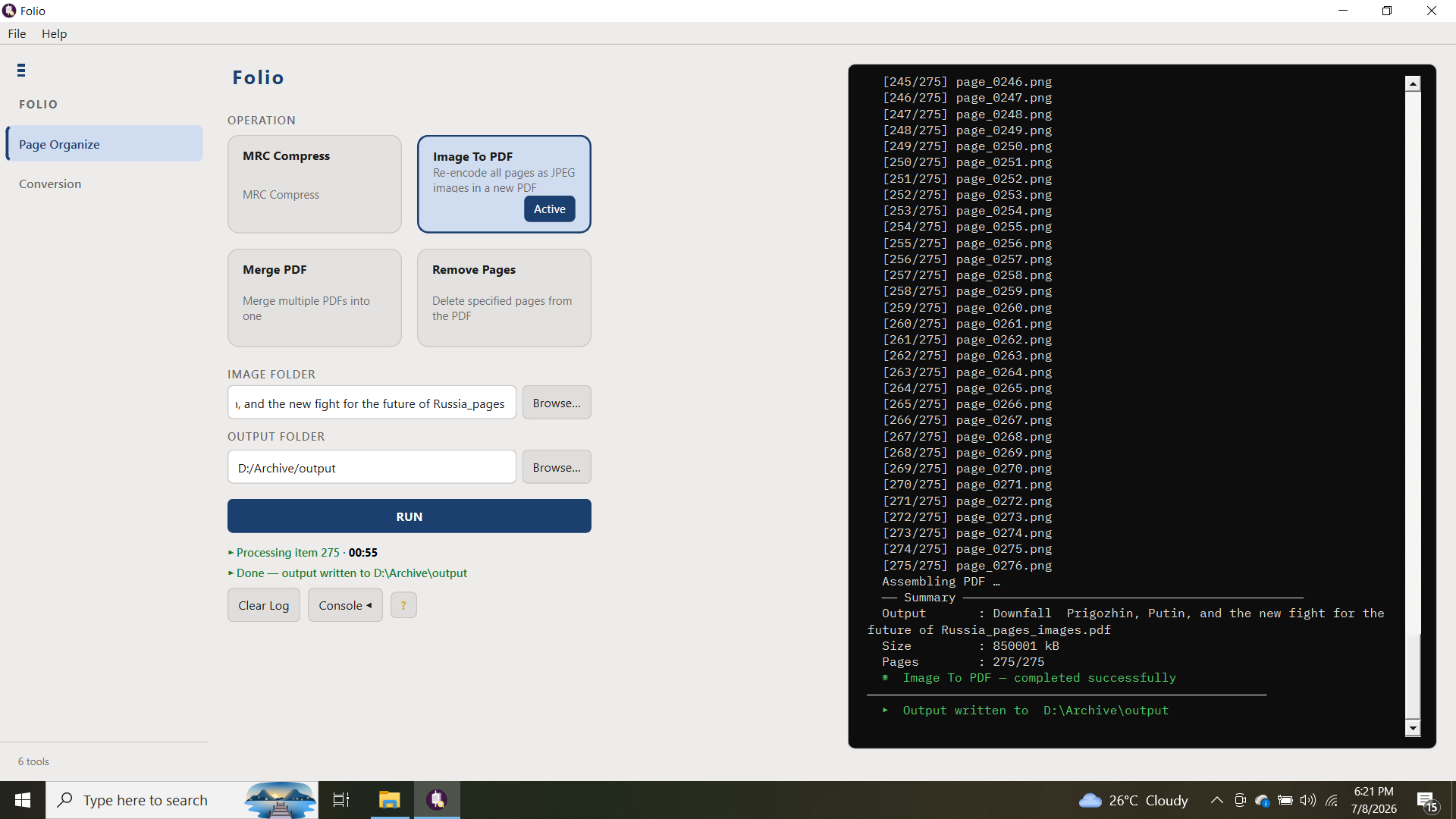Open Task View on the taskbar
Image resolution: width=1456 pixels, height=819 pixels.
(x=341, y=800)
